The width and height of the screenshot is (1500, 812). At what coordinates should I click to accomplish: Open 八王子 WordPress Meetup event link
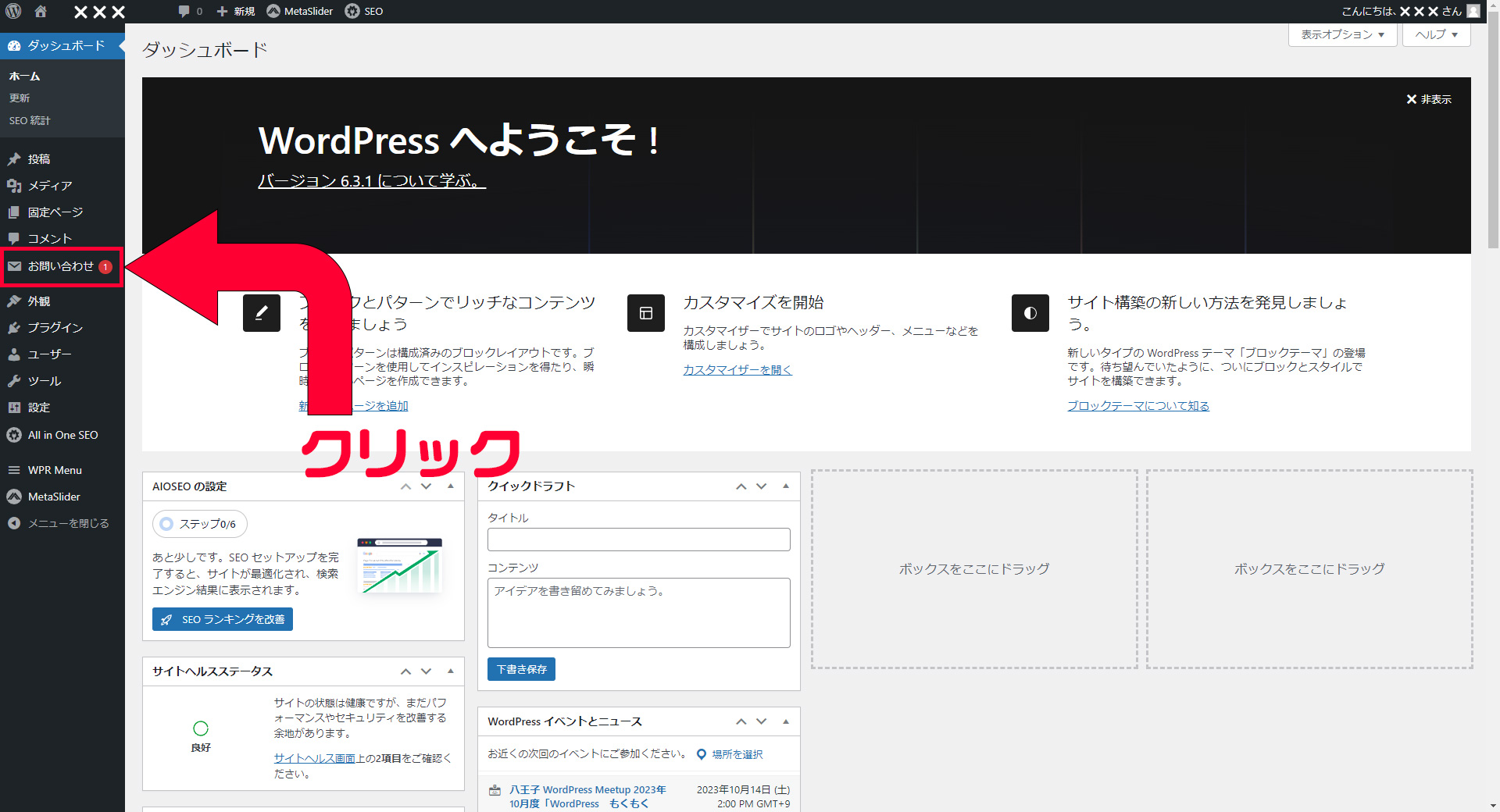(x=587, y=796)
